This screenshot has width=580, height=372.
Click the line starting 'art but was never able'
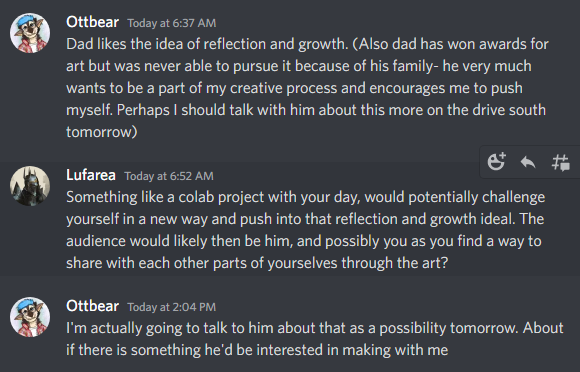tap(299, 66)
